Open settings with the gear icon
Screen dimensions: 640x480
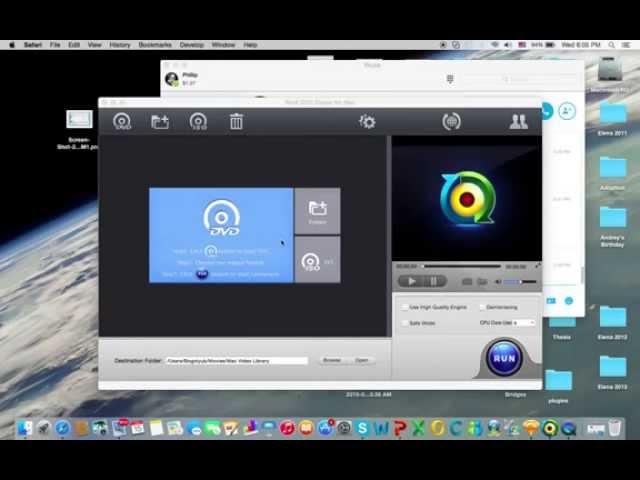click(367, 122)
